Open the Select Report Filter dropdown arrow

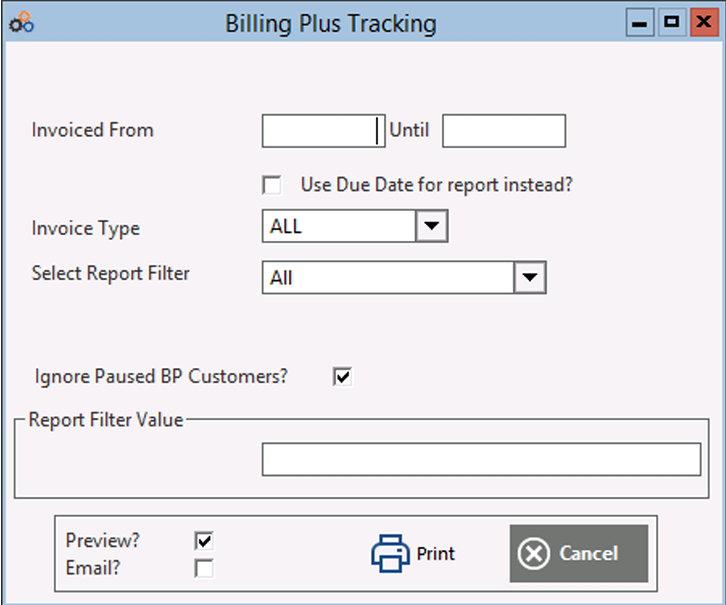(530, 277)
